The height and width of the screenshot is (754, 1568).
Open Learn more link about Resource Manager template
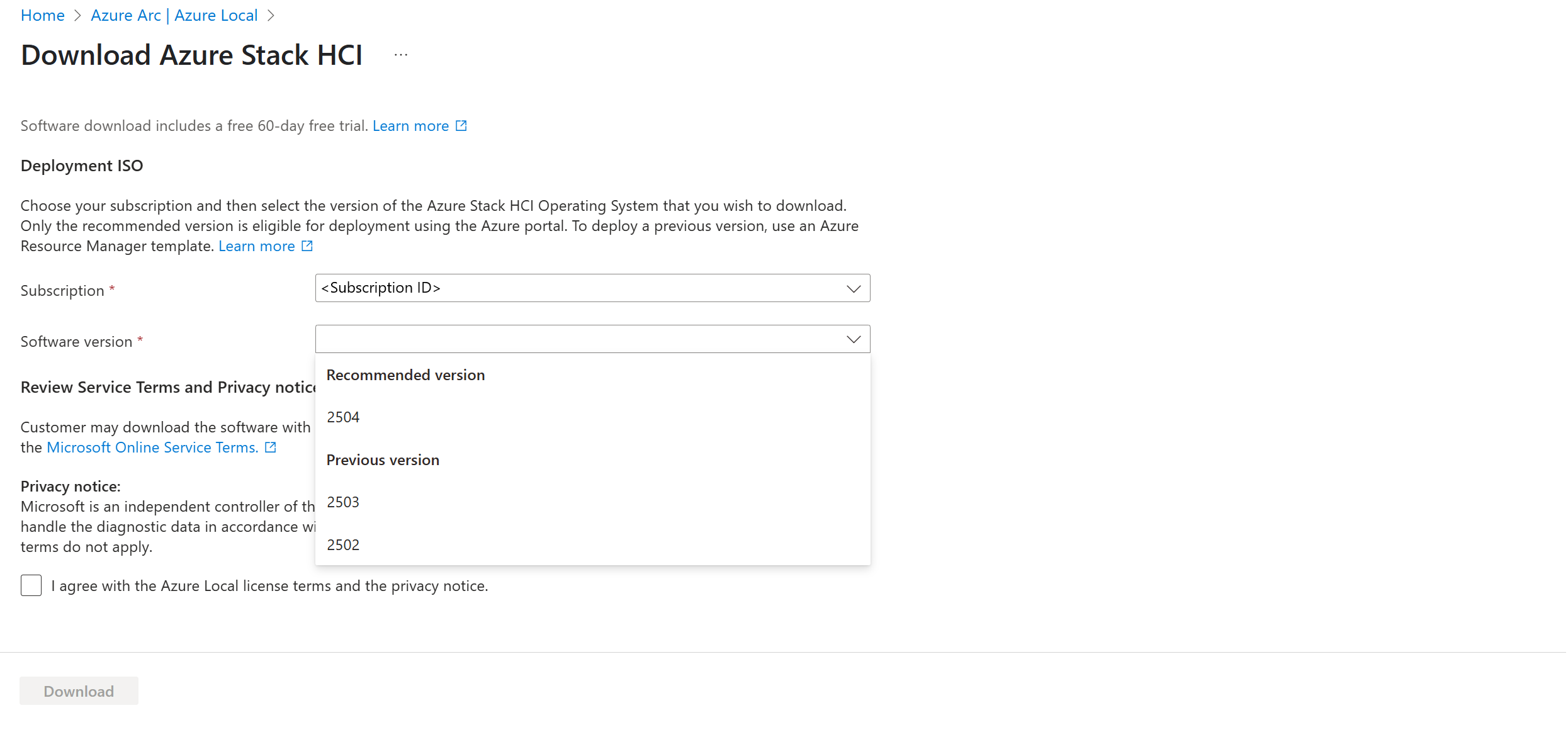click(256, 246)
